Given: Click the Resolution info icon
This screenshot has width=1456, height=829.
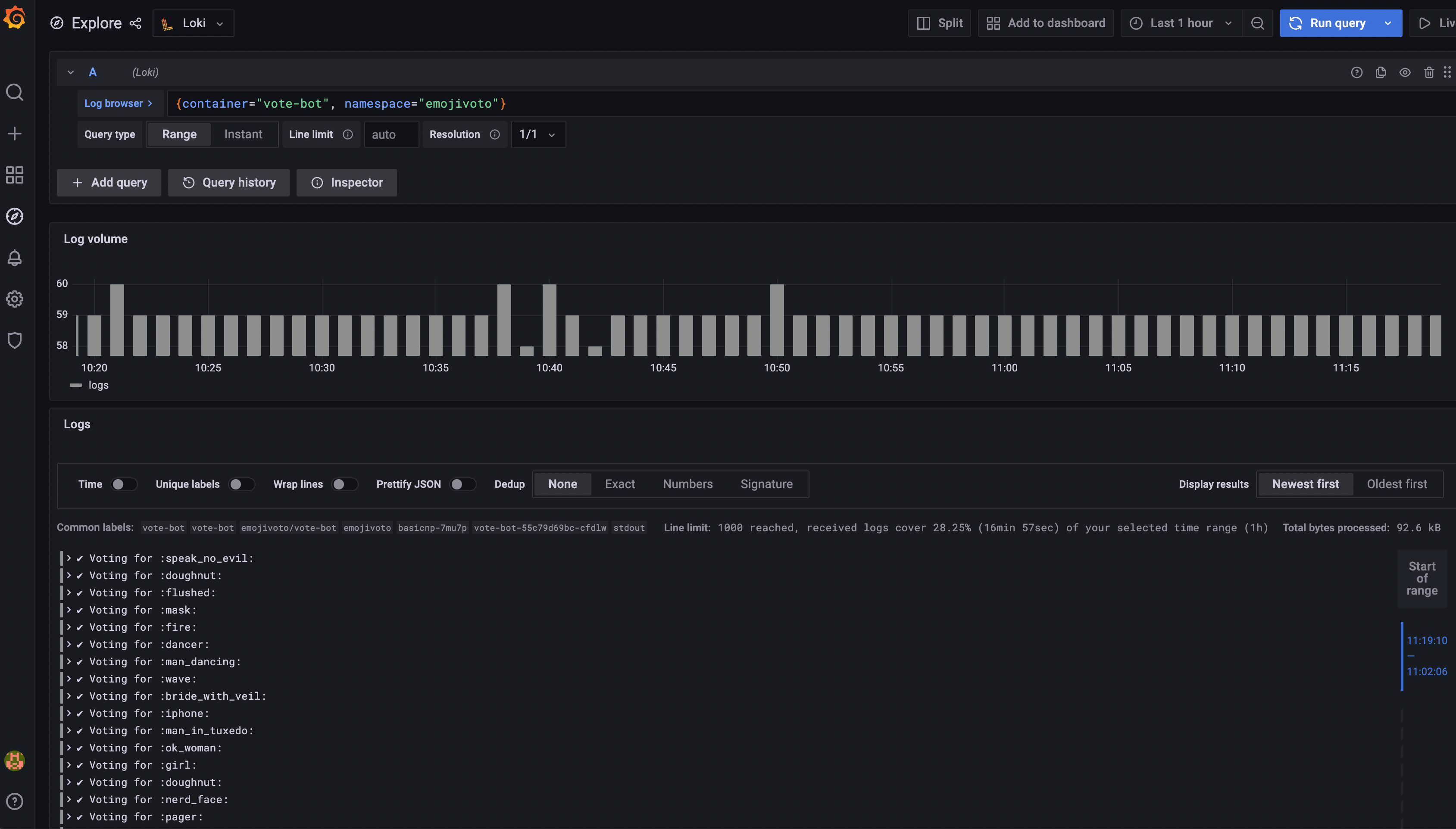Looking at the screenshot, I should point(495,134).
